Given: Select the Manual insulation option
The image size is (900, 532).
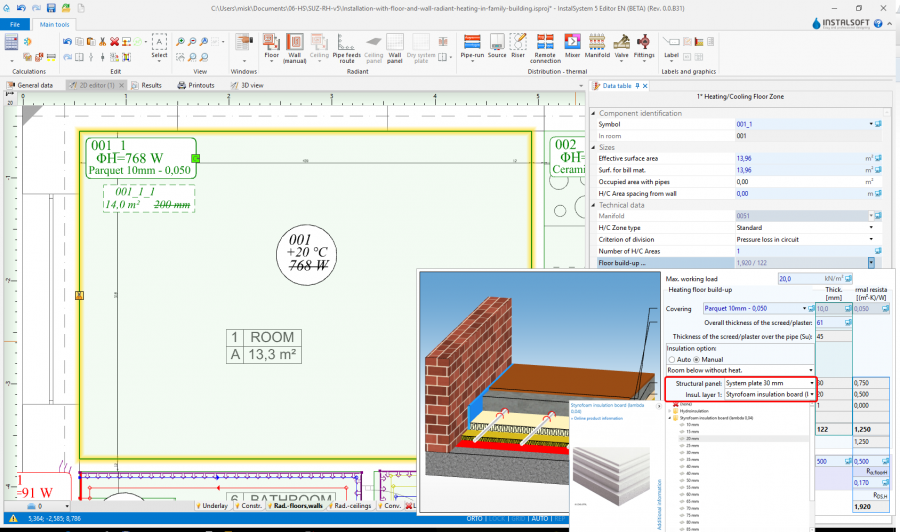Looking at the screenshot, I should 696,359.
